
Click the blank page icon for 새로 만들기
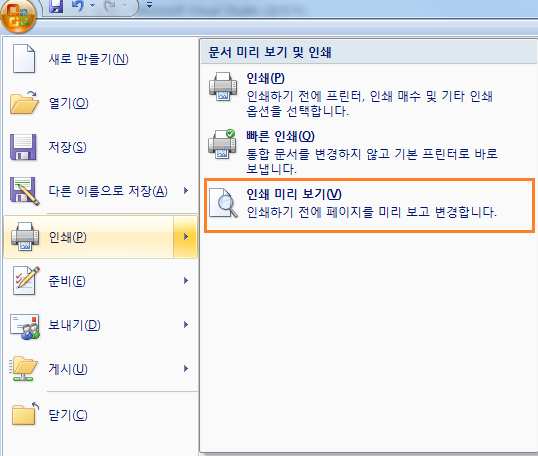24,59
